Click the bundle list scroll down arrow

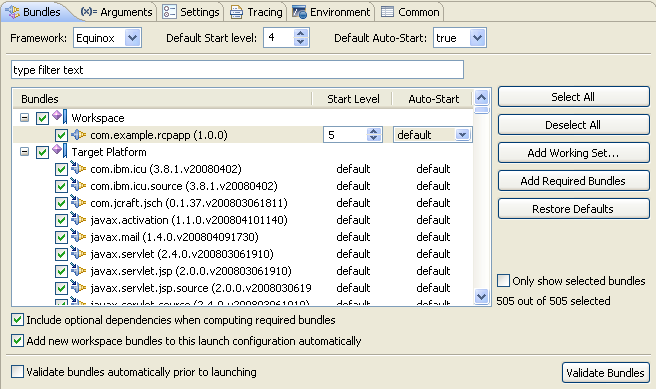[482, 296]
